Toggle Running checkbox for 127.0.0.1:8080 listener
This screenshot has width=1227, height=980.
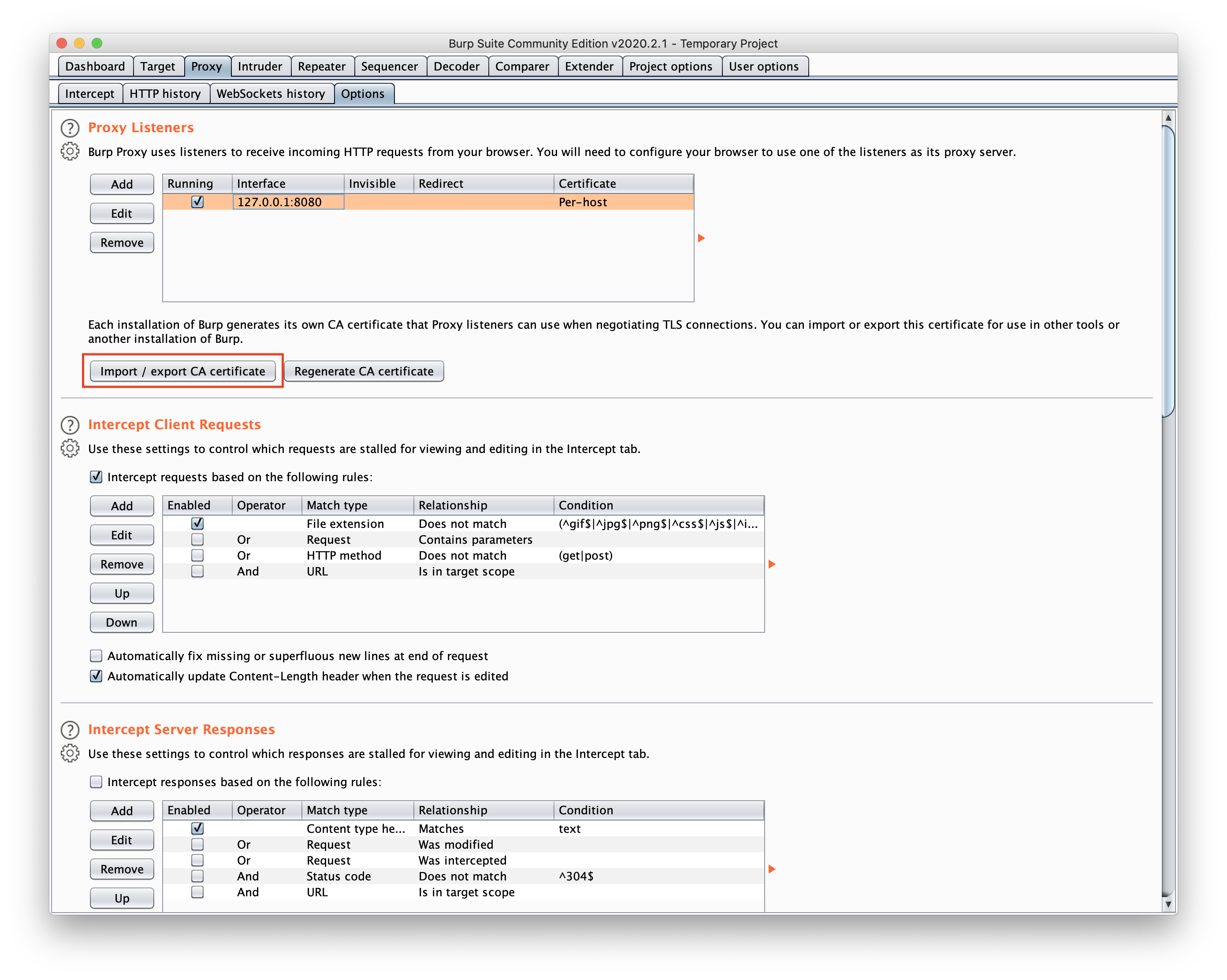(x=197, y=201)
